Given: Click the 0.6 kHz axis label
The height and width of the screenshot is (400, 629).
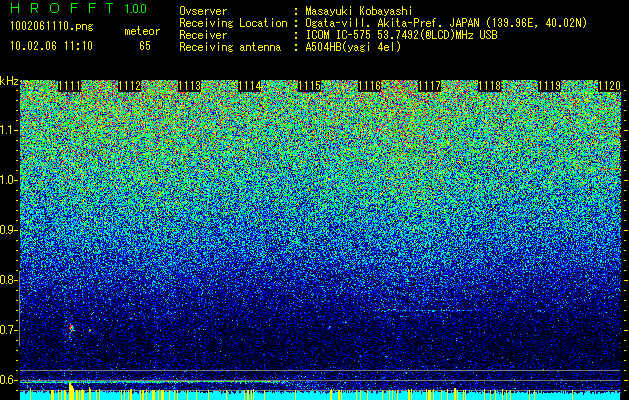Looking at the screenshot, I should coord(8,380).
